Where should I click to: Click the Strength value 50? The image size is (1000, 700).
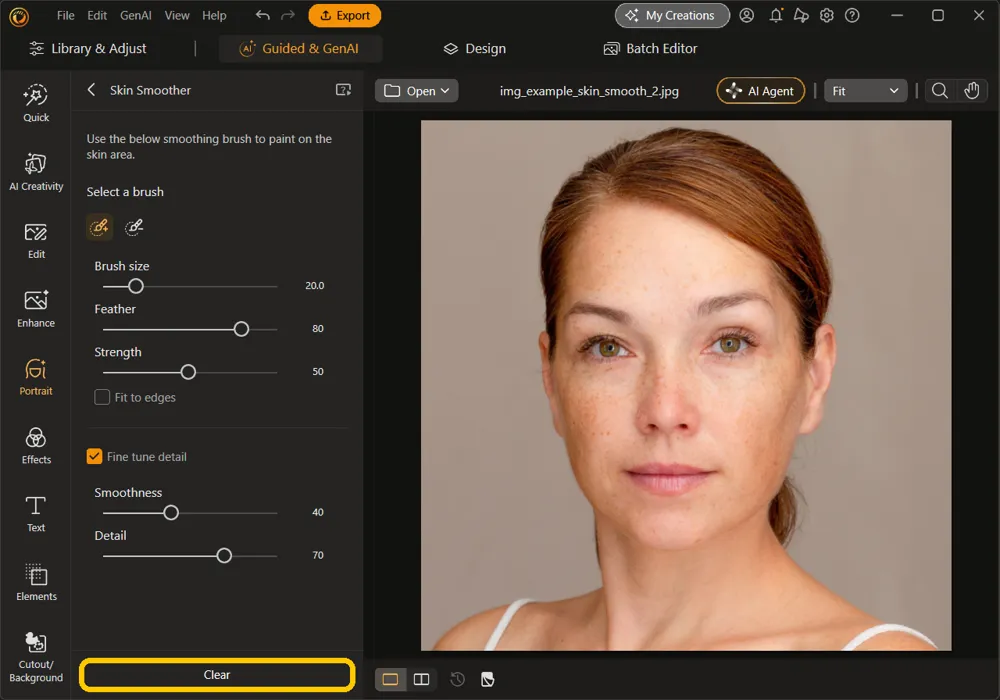click(x=318, y=372)
